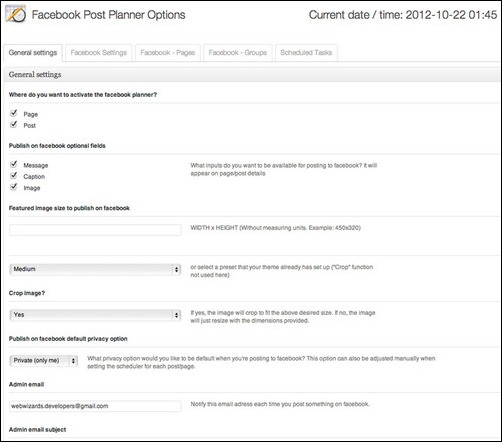Screen dimensions: 502x442
Task: Open the Facebook - Groups tab
Action: pos(238,53)
